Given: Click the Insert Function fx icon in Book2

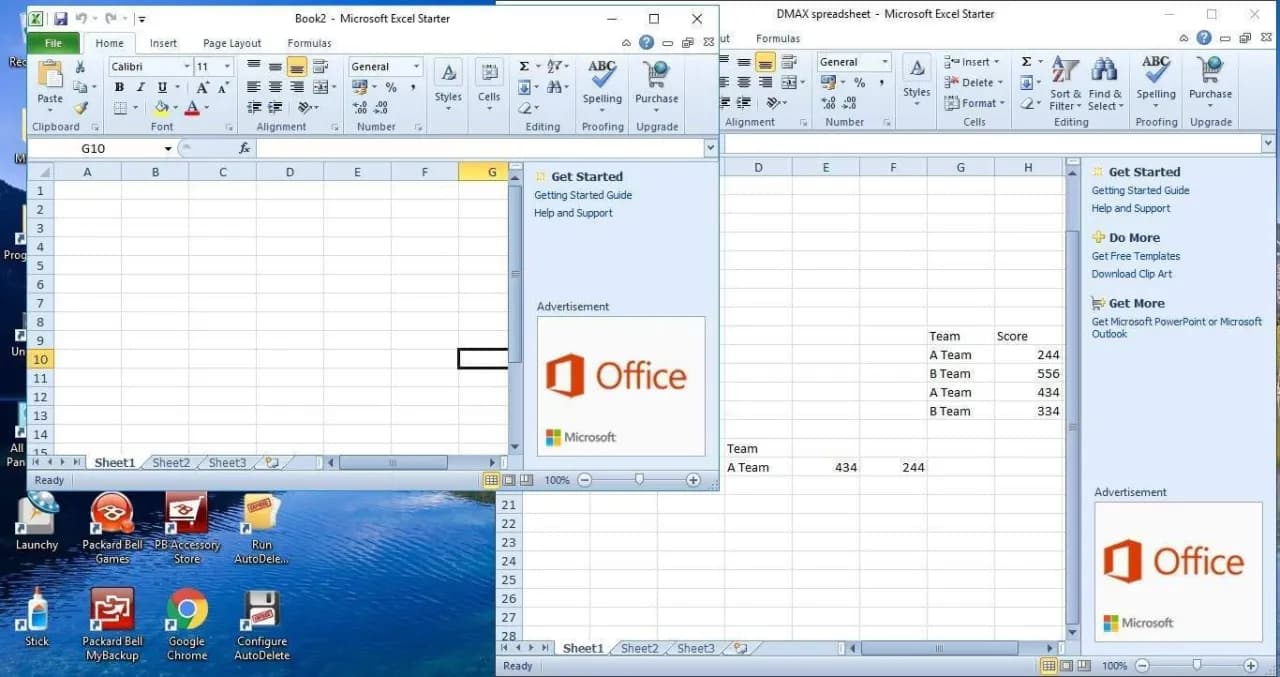Looking at the screenshot, I should coord(244,148).
